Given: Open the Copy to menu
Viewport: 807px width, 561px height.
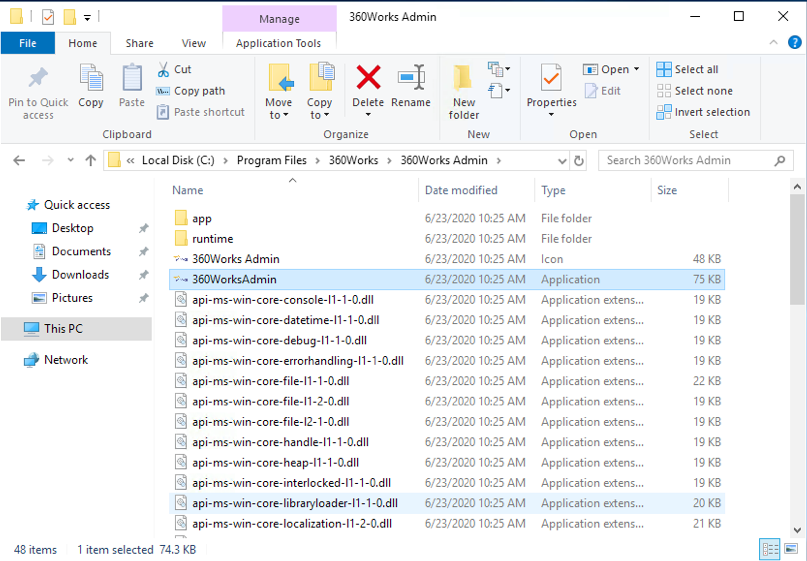Looking at the screenshot, I should point(320,92).
